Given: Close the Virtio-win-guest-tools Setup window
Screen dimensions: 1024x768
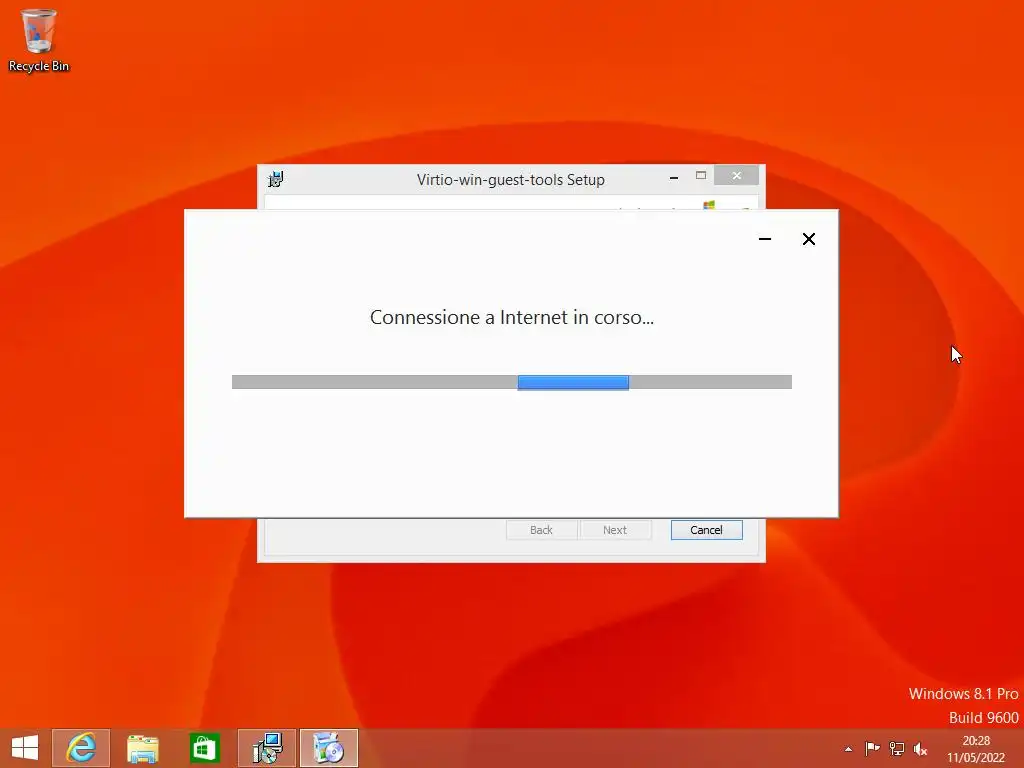Looking at the screenshot, I should pyautogui.click(x=736, y=176).
